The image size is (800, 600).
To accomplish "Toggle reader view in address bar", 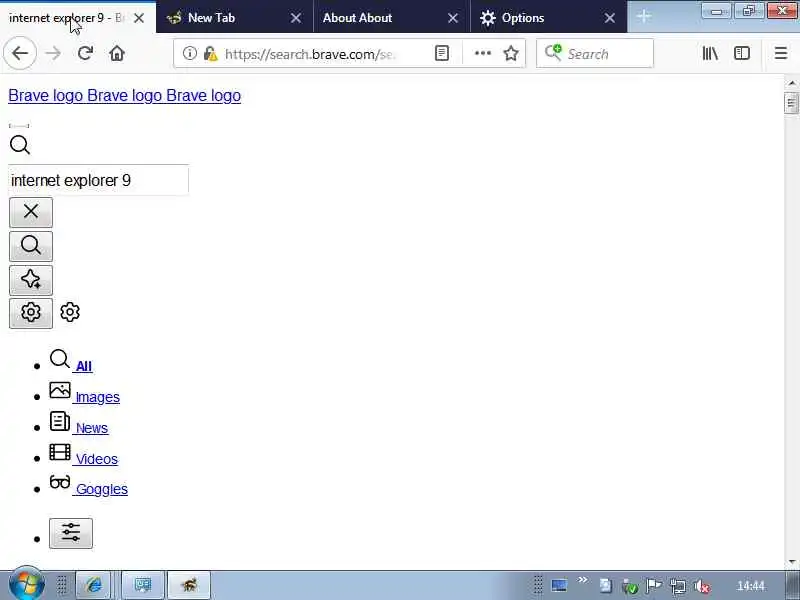I will [x=442, y=53].
